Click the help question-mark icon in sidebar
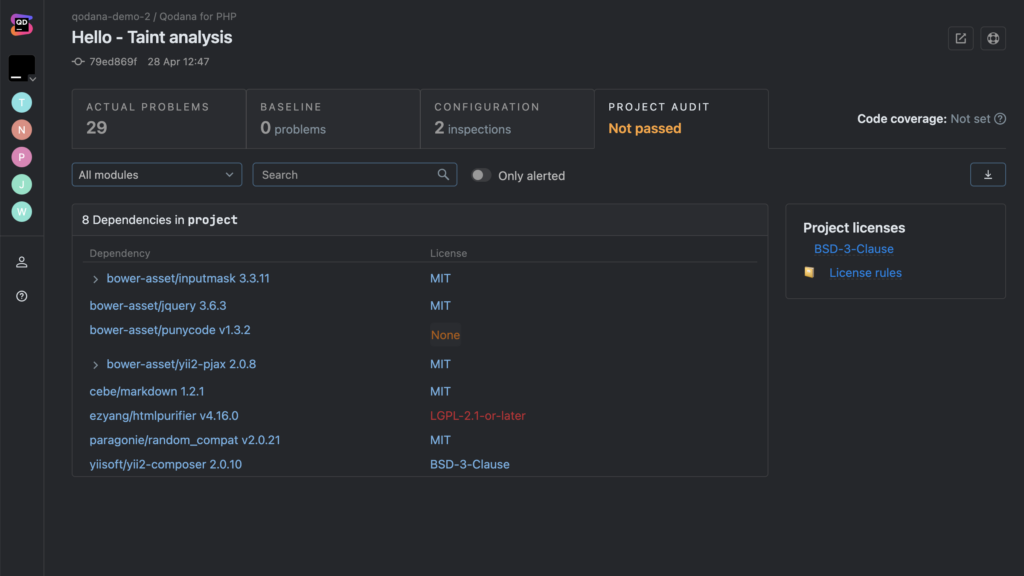This screenshot has width=1024, height=576. click(x=21, y=295)
